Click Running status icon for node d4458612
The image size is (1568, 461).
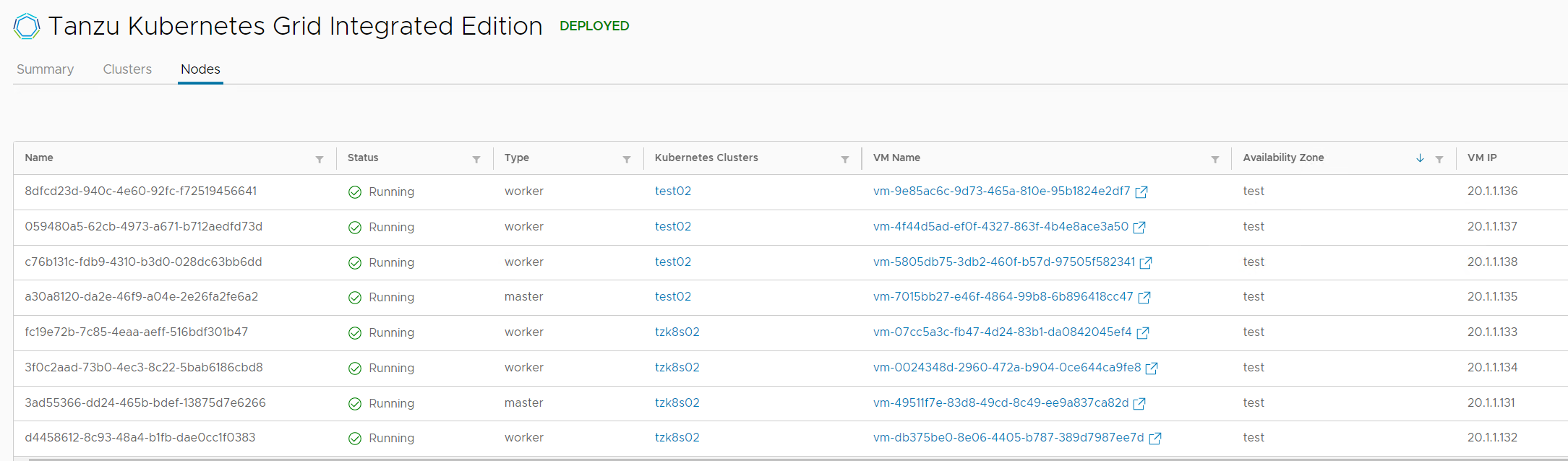[355, 439]
